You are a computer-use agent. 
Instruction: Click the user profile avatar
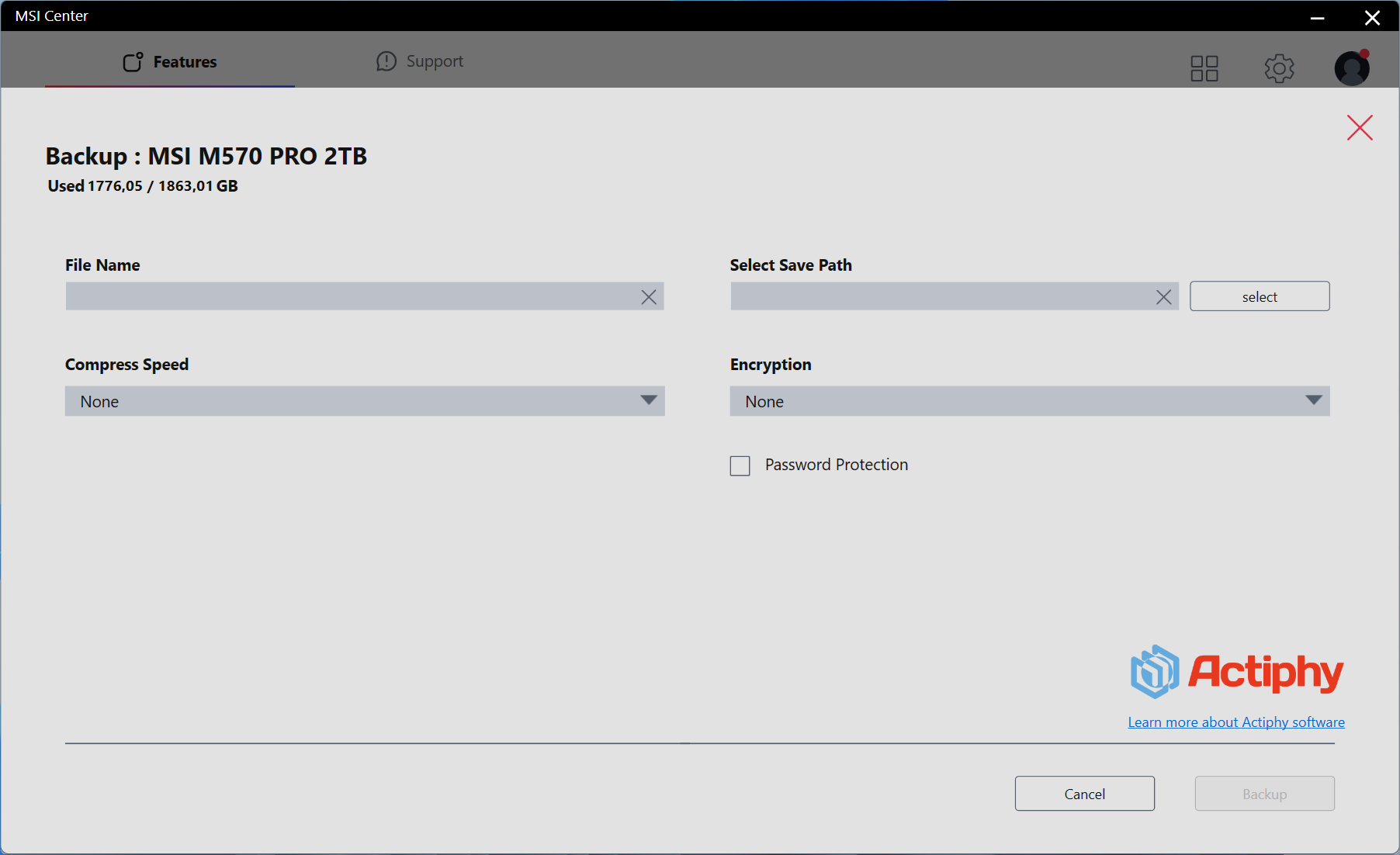click(1351, 68)
